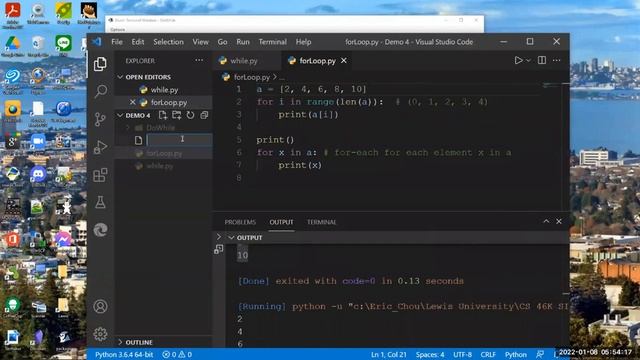Close the bottom output panel
Image resolution: width=640 pixels, height=360 pixels.
[559, 221]
